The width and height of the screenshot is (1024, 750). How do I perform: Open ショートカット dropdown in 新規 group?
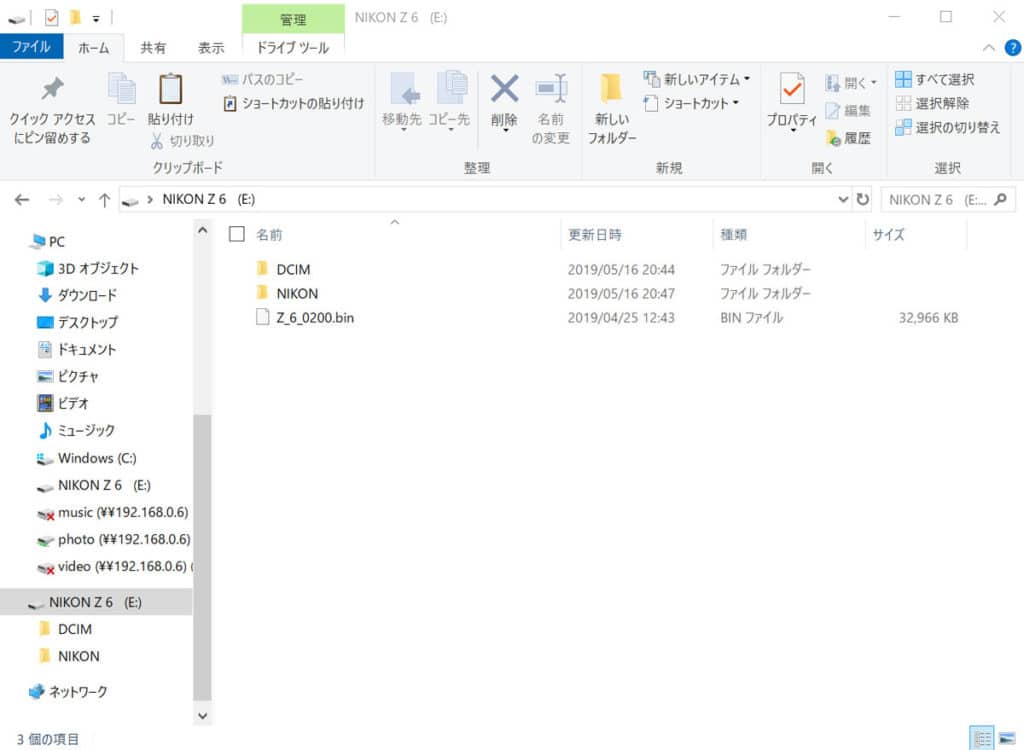[692, 103]
